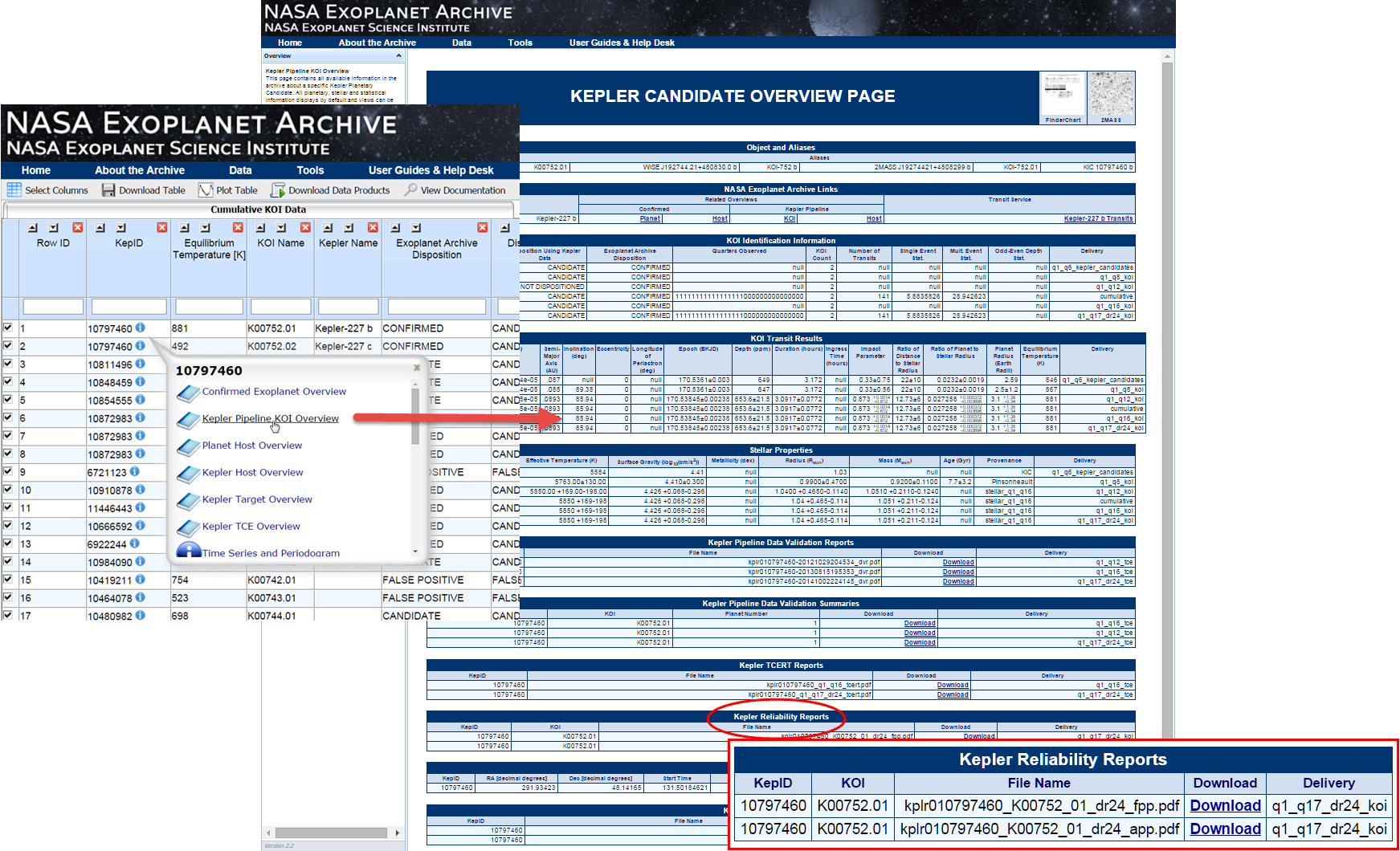Open Time Series and Periodogram link
Screen dimensions: 1400x851
coord(271,553)
